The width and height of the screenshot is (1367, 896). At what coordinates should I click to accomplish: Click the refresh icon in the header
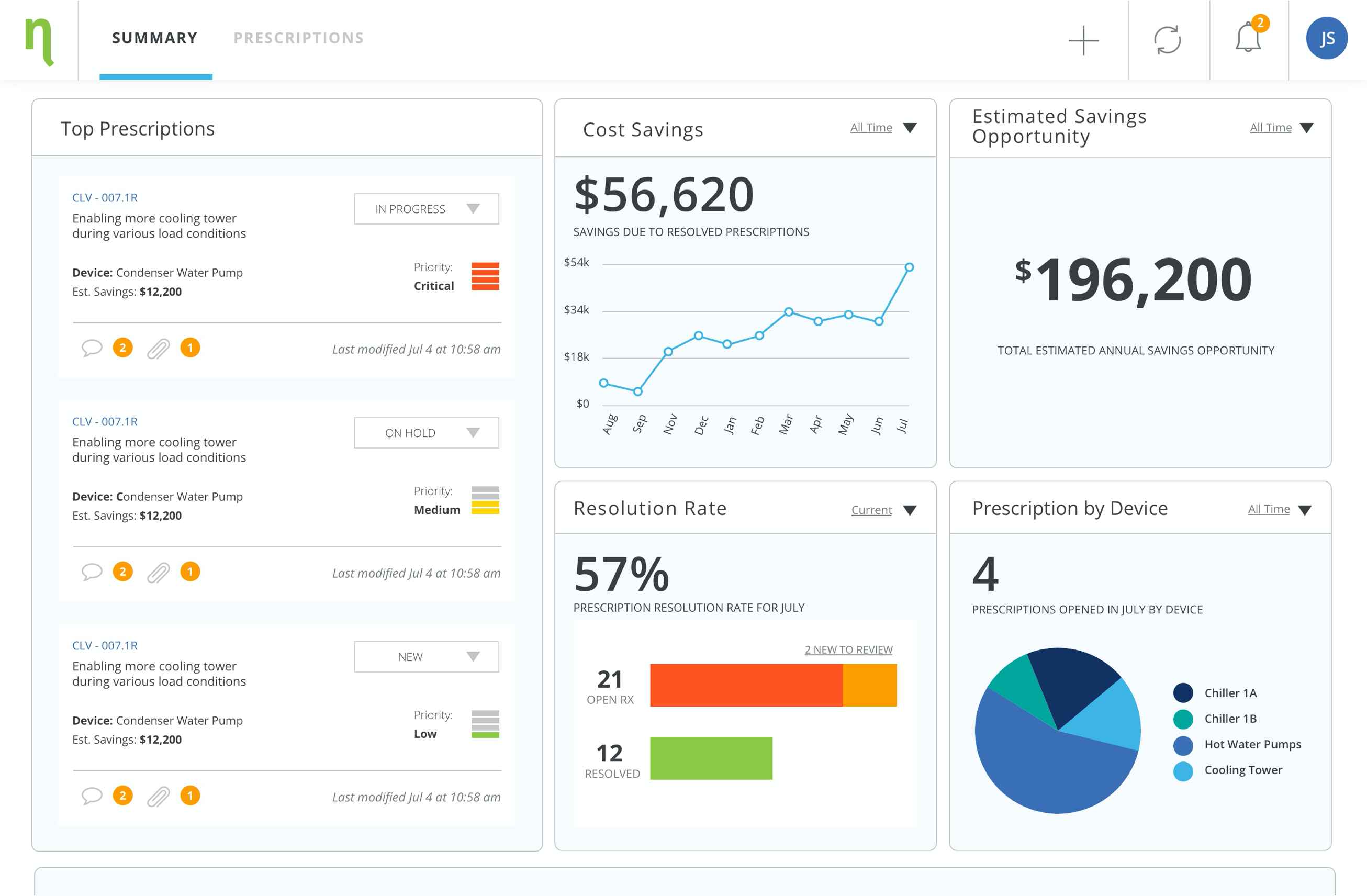coord(1167,40)
